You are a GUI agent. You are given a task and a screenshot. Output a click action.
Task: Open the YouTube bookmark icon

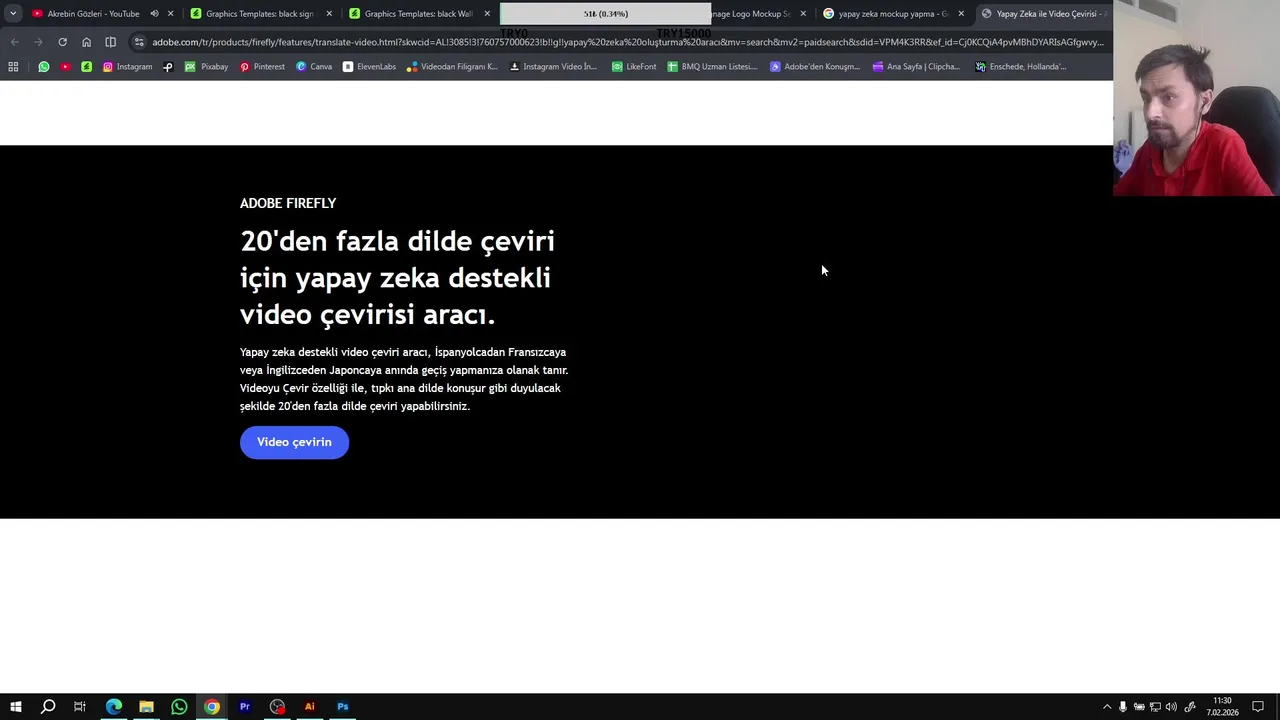coord(65,67)
